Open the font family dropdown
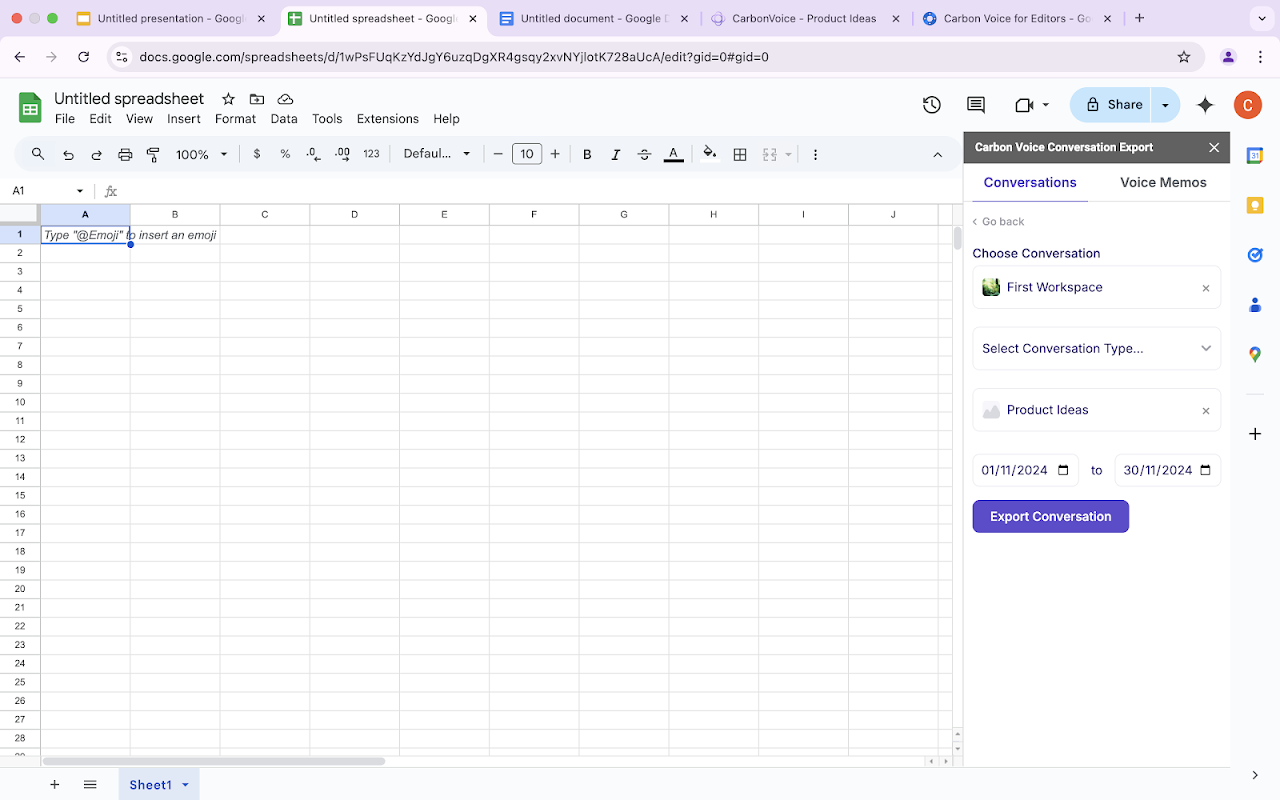This screenshot has height=800, width=1280. [x=437, y=154]
